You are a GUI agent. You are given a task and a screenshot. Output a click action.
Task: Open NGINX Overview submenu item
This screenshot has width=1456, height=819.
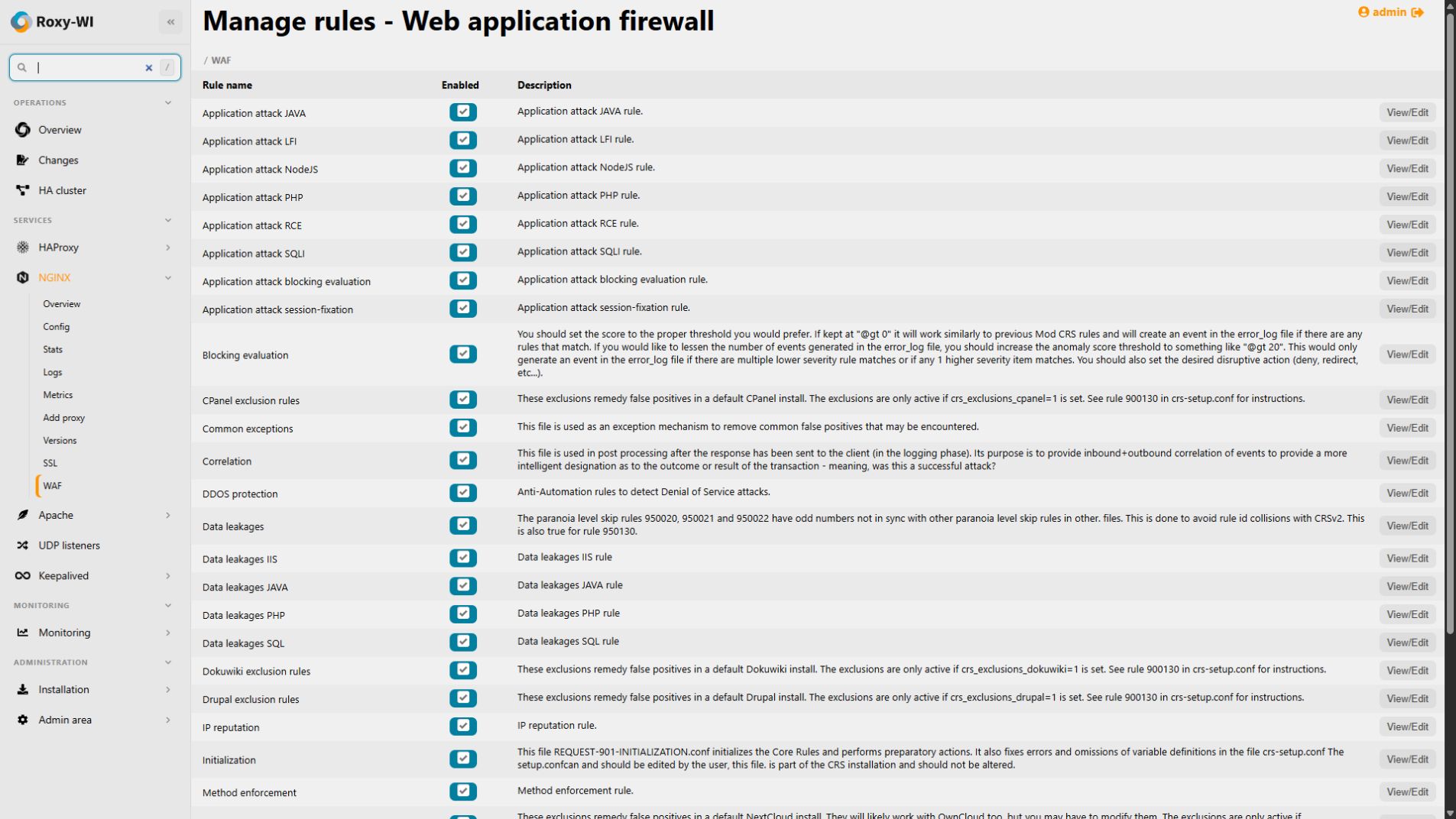click(x=62, y=304)
